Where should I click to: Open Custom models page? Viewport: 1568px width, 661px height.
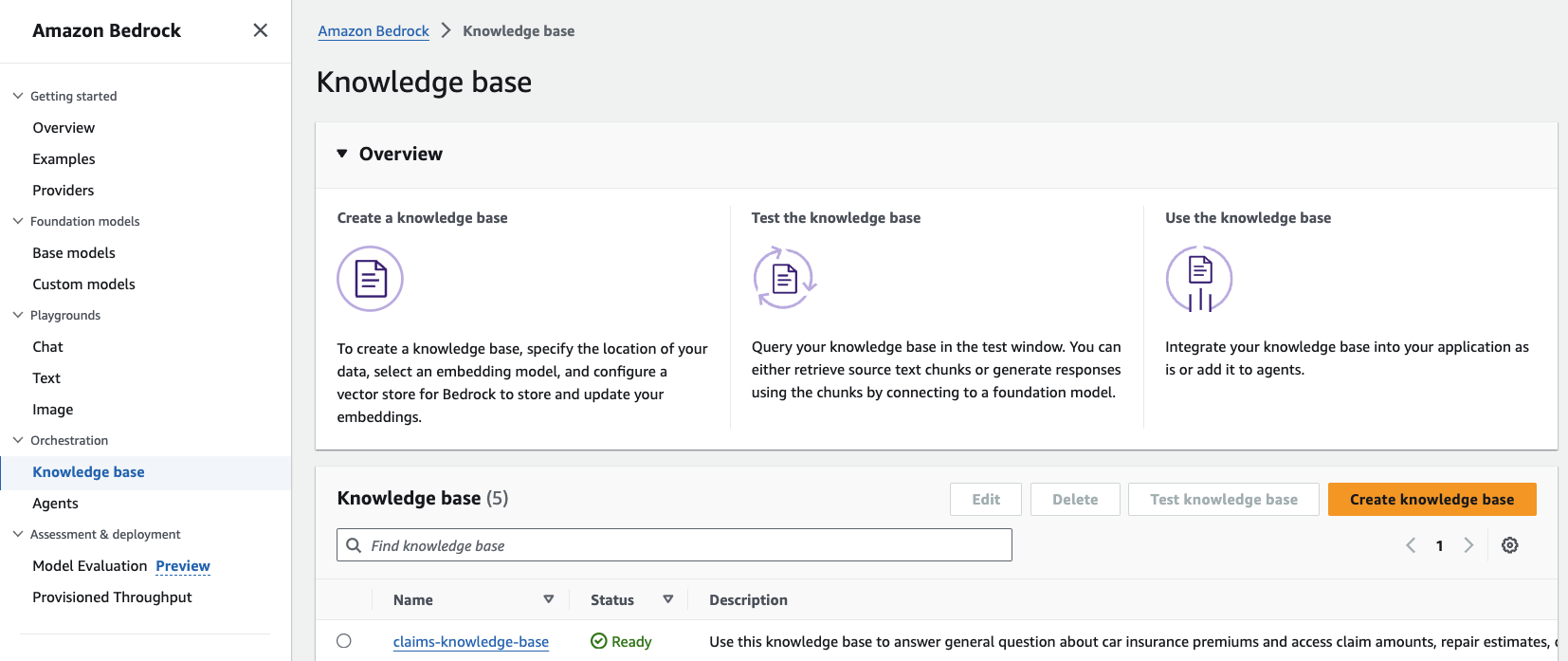(83, 284)
